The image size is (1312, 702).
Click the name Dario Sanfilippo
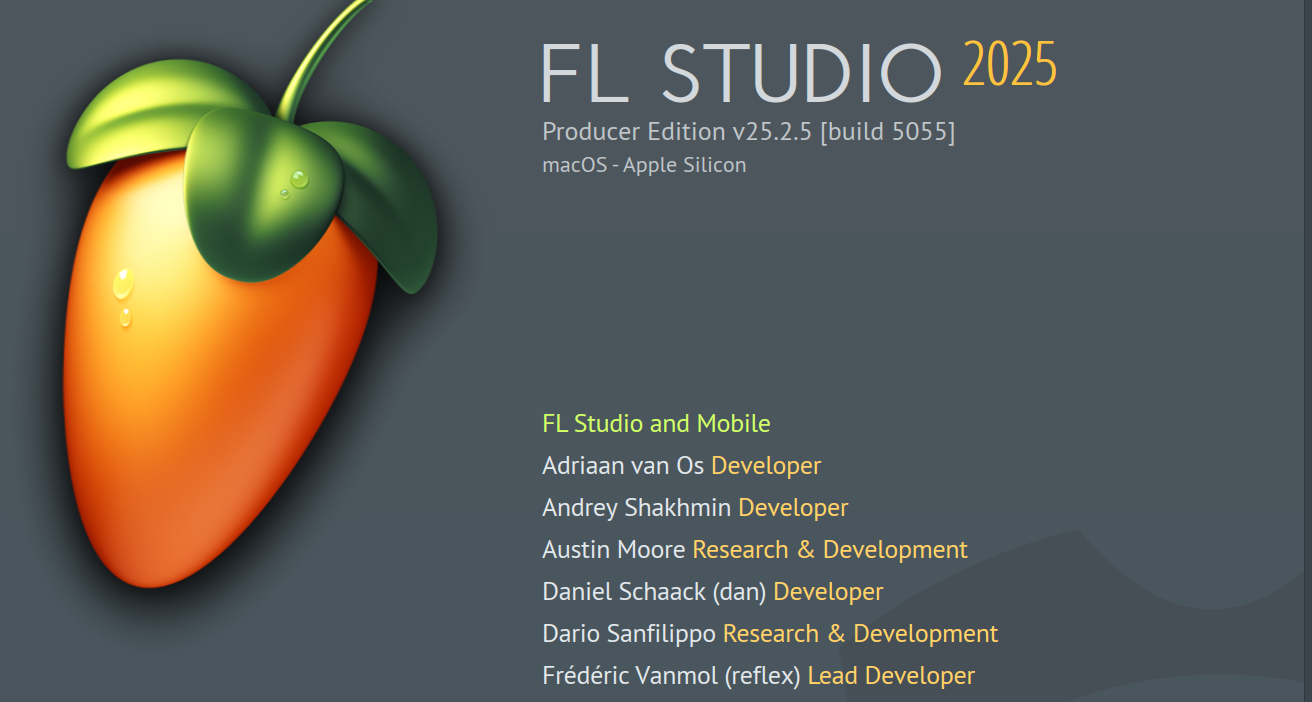(x=629, y=634)
